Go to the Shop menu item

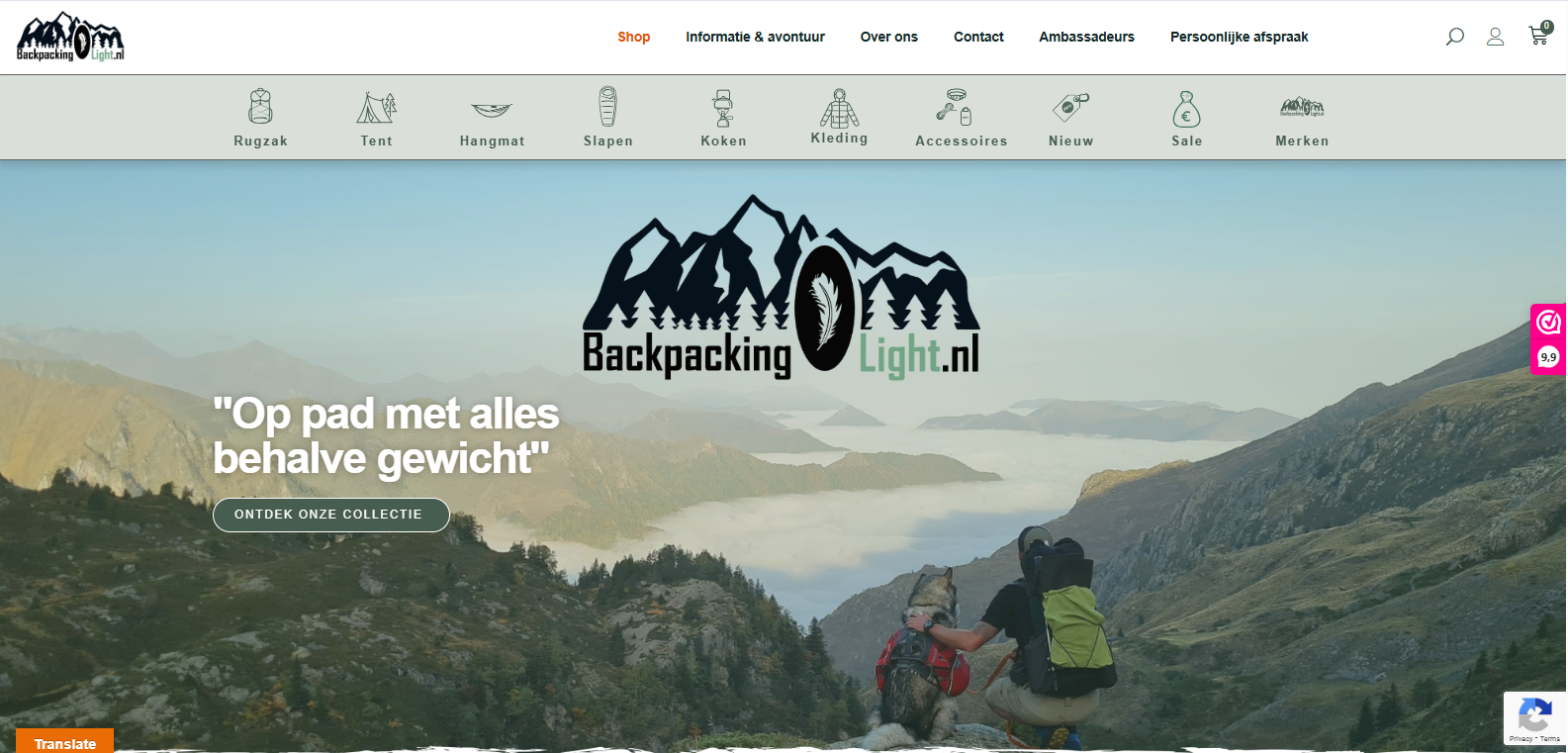click(x=634, y=37)
